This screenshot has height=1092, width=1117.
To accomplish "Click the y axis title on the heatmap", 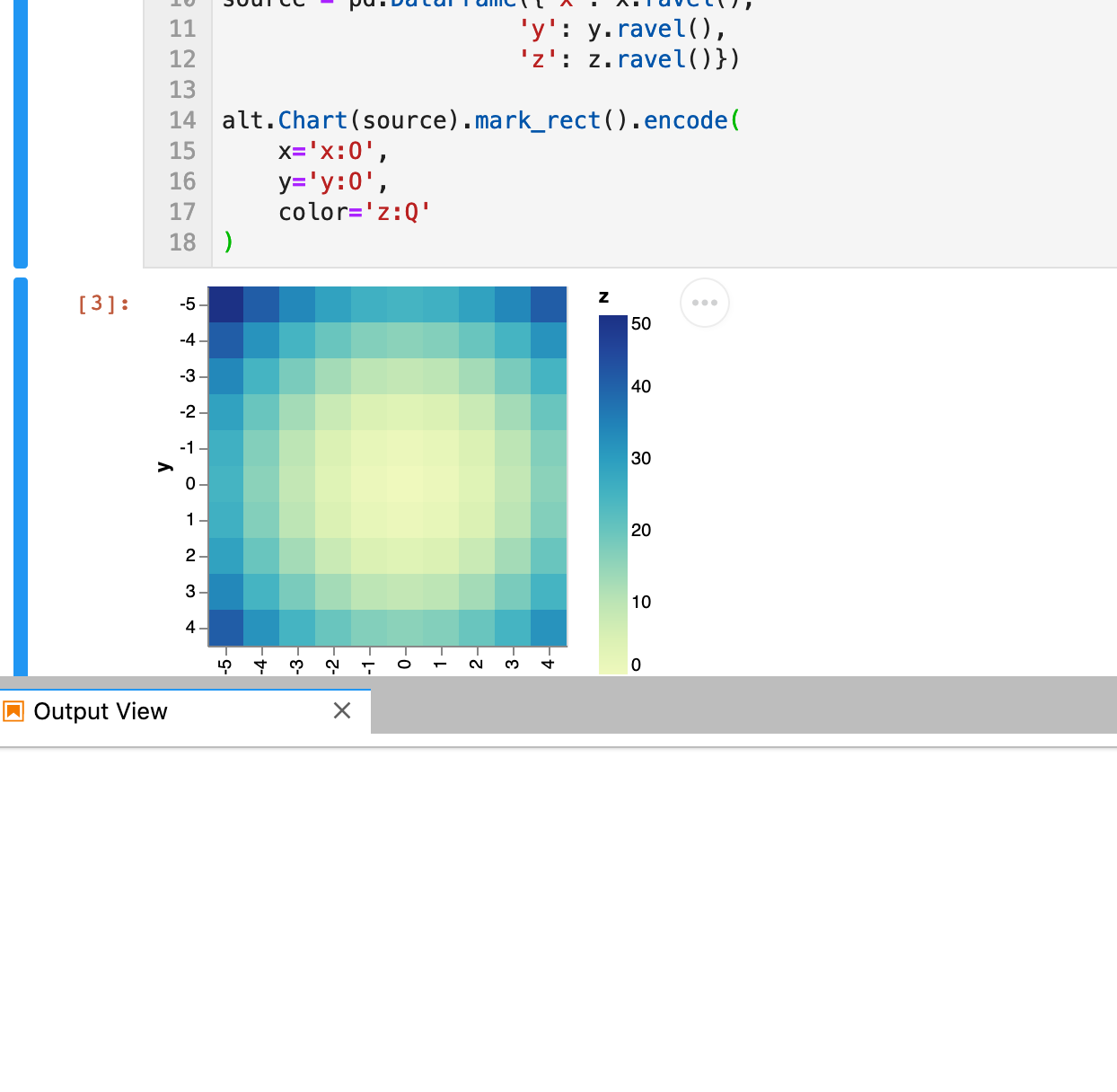I will 164,465.
